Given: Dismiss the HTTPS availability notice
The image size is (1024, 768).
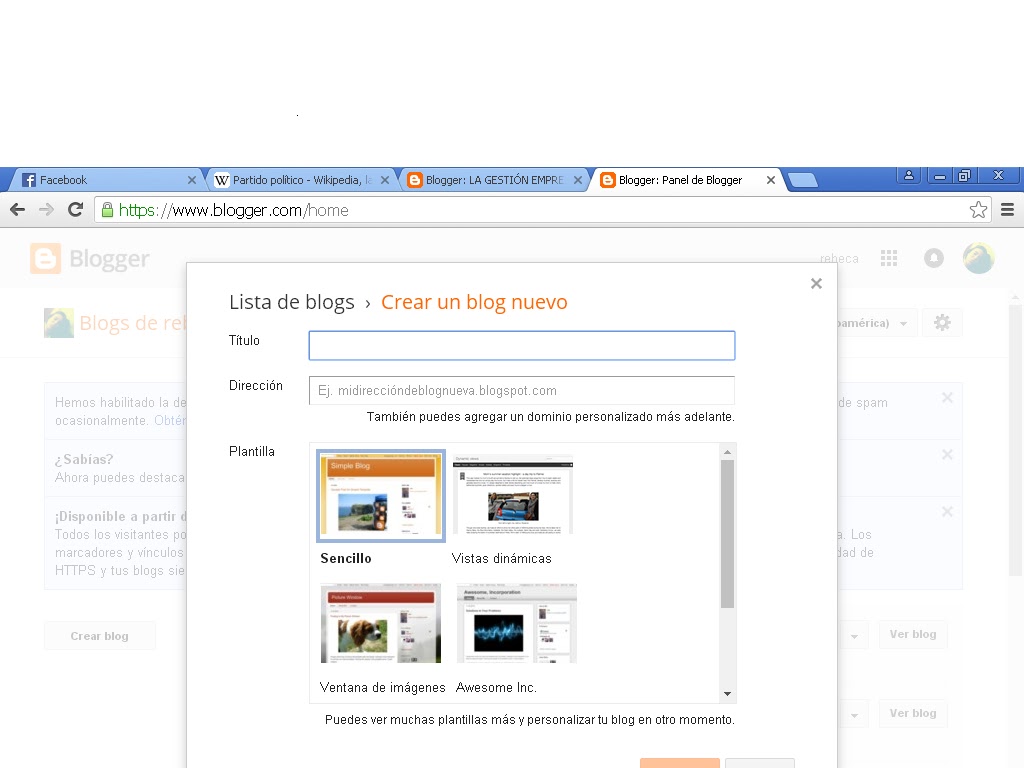Looking at the screenshot, I should click(x=947, y=512).
